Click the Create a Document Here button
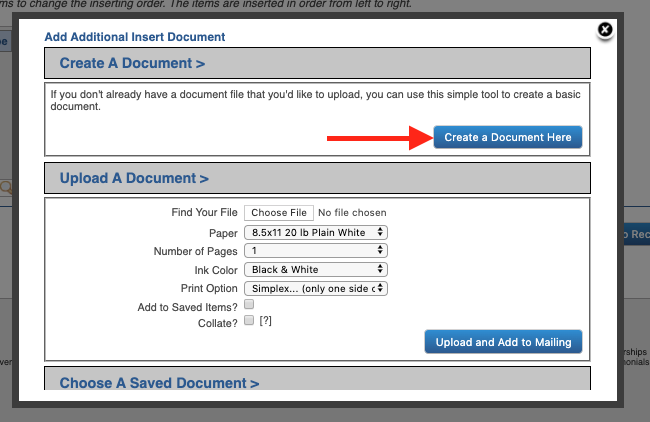Screen dimensions: 650x422 (x=508, y=137)
